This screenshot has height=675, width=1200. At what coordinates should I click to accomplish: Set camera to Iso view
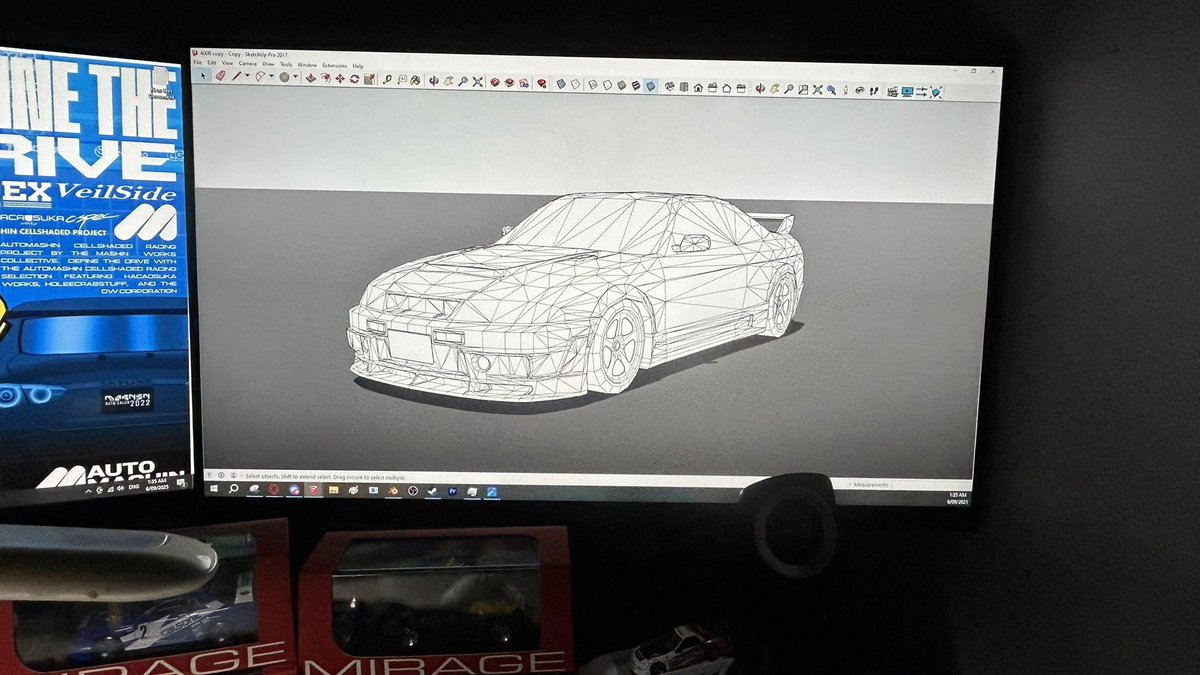click(669, 86)
